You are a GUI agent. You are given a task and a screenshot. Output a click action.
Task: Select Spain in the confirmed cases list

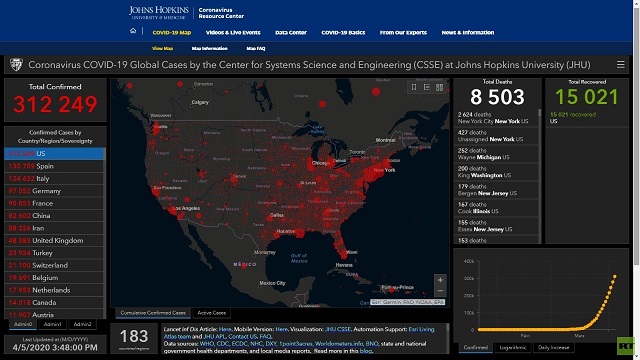[x=54, y=166]
